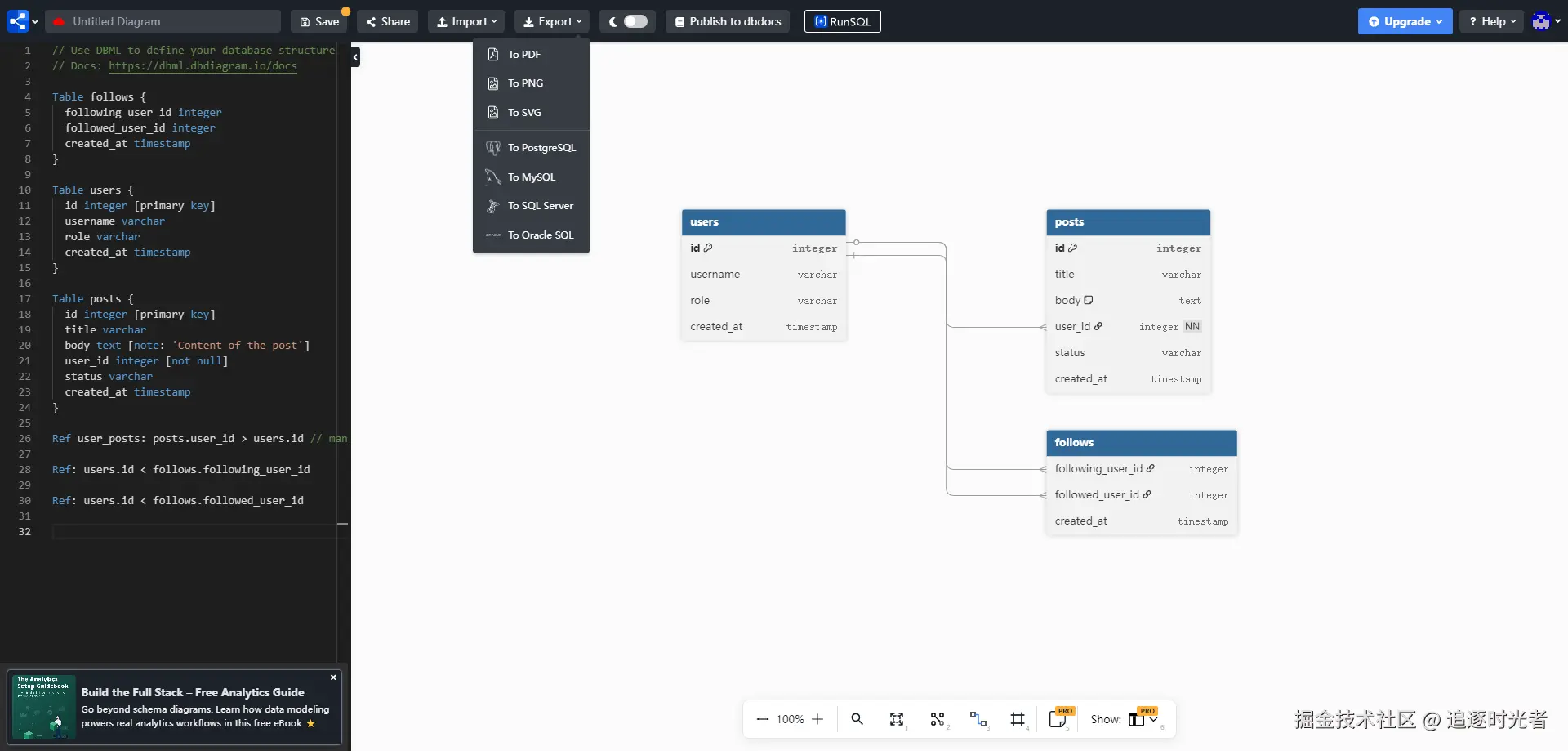The width and height of the screenshot is (1568, 751).
Task: Collapse the code editor panel
Action: point(355,57)
